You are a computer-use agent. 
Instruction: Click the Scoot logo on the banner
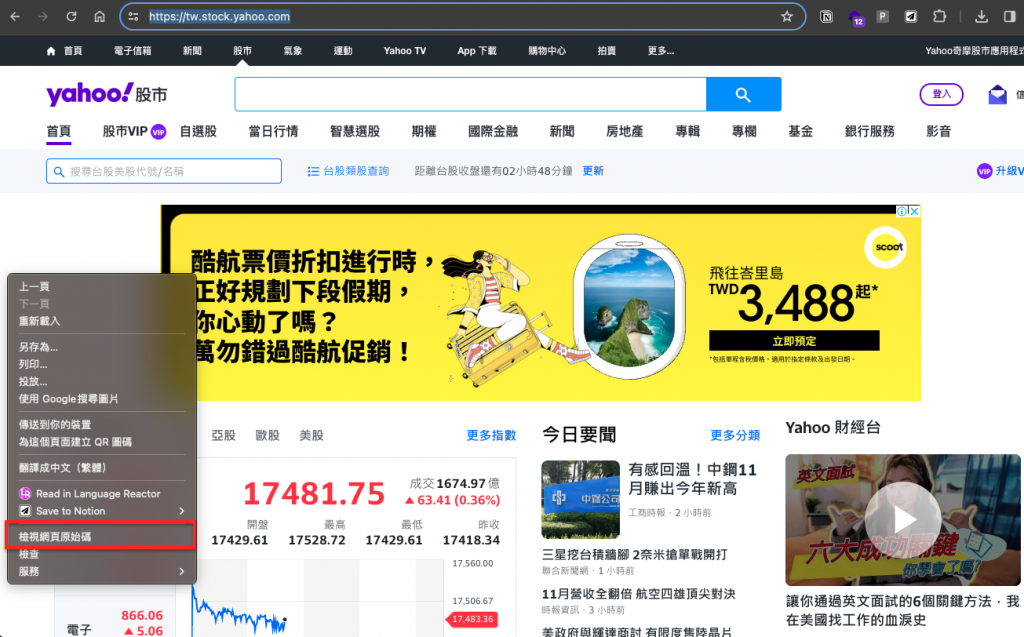[x=886, y=247]
